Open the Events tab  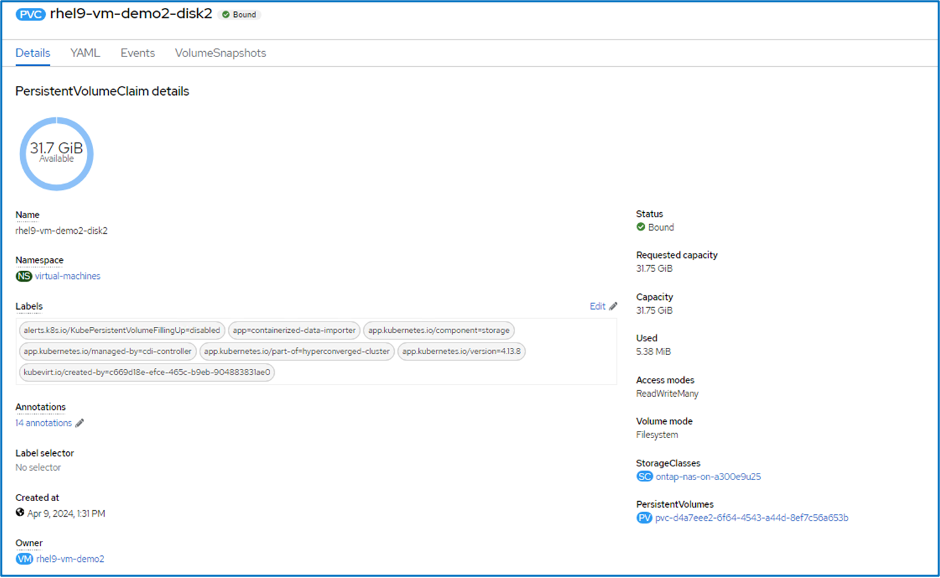coord(137,53)
